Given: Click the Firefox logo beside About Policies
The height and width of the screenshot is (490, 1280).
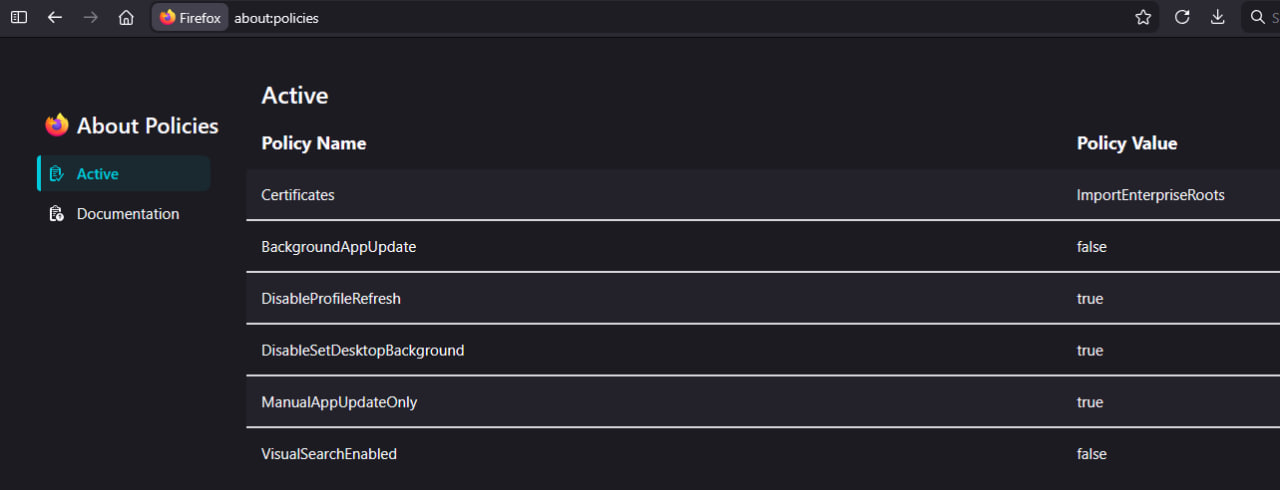Looking at the screenshot, I should coord(57,125).
